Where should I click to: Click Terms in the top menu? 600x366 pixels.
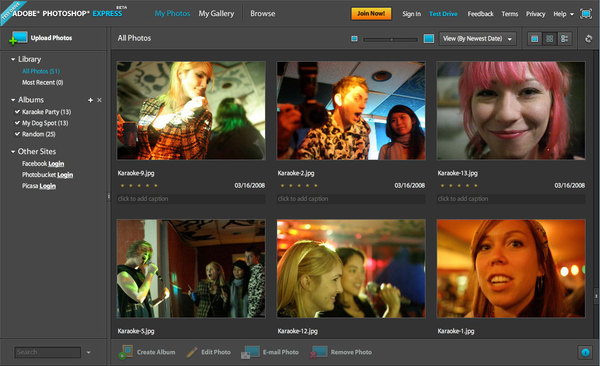[510, 14]
